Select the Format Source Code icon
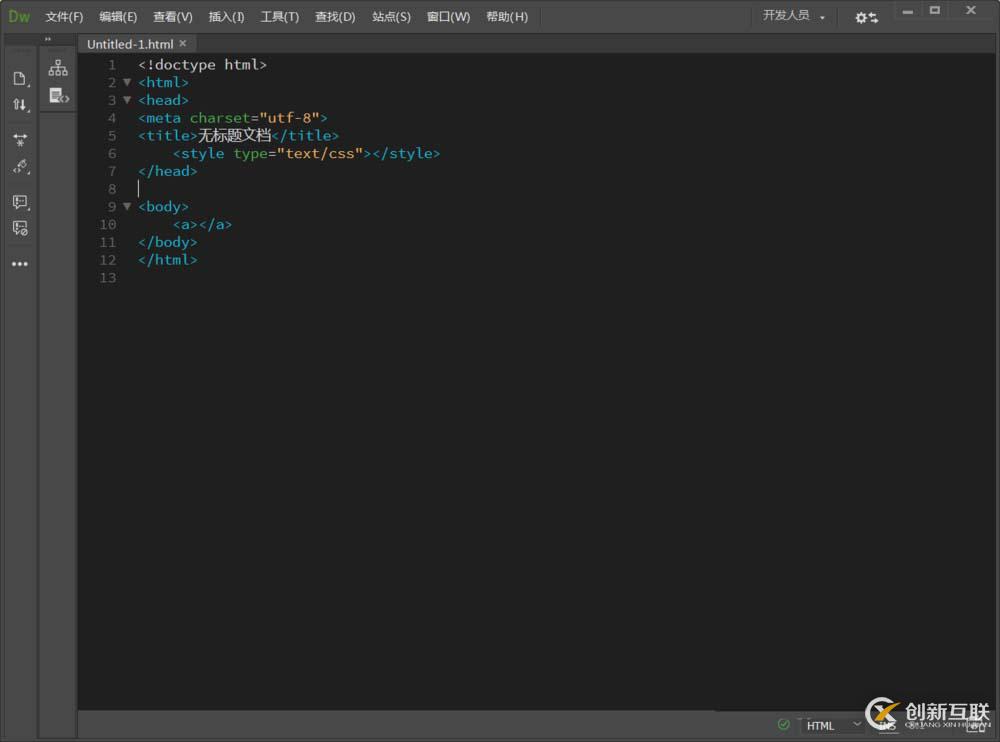 [19, 167]
